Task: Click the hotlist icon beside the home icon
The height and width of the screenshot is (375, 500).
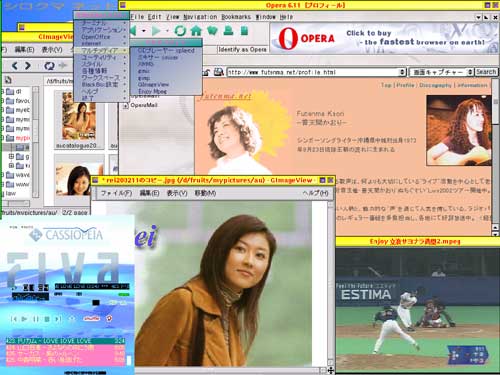Action: pyautogui.click(x=212, y=31)
